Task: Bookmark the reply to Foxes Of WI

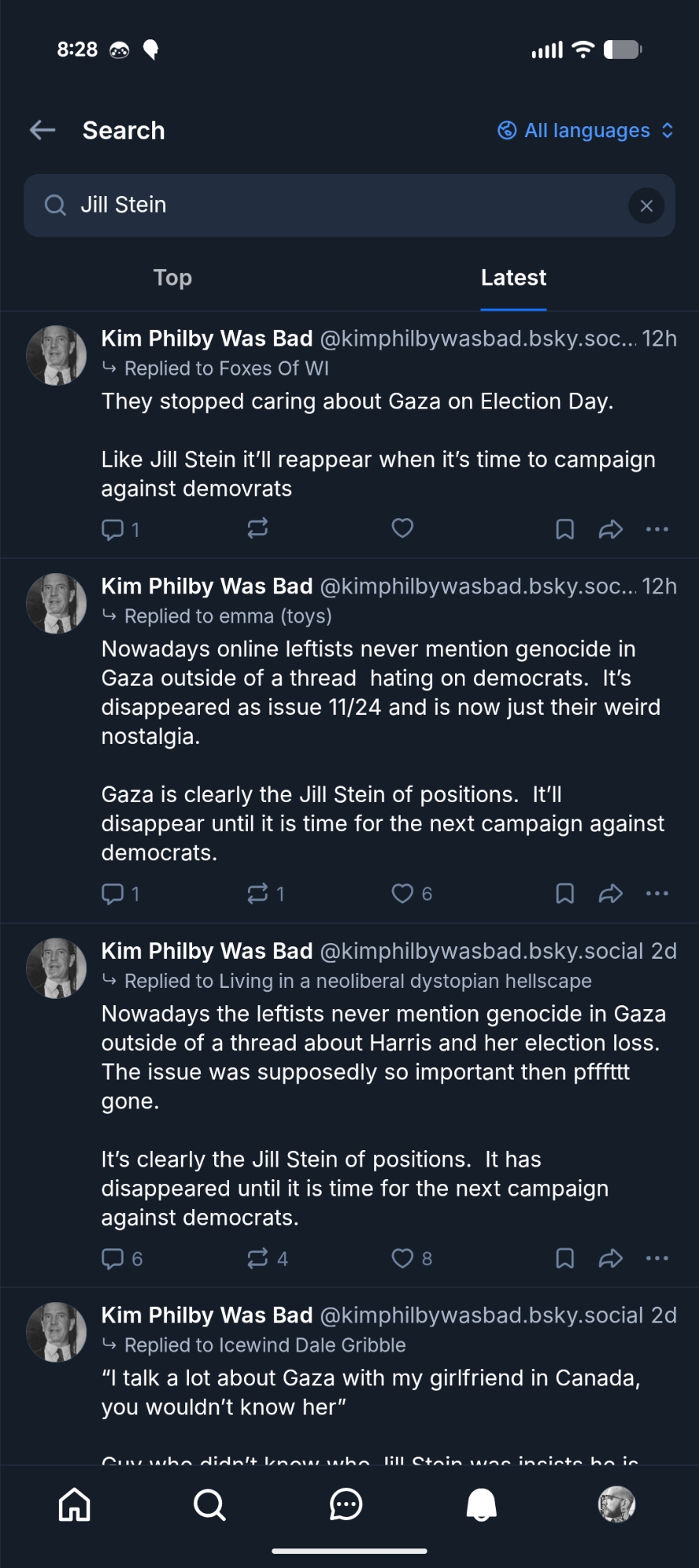Action: point(565,530)
